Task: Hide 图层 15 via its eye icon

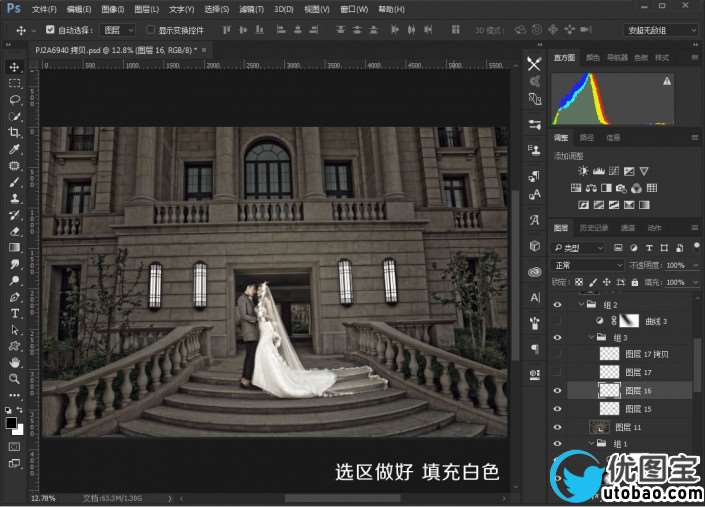Action: tap(558, 409)
